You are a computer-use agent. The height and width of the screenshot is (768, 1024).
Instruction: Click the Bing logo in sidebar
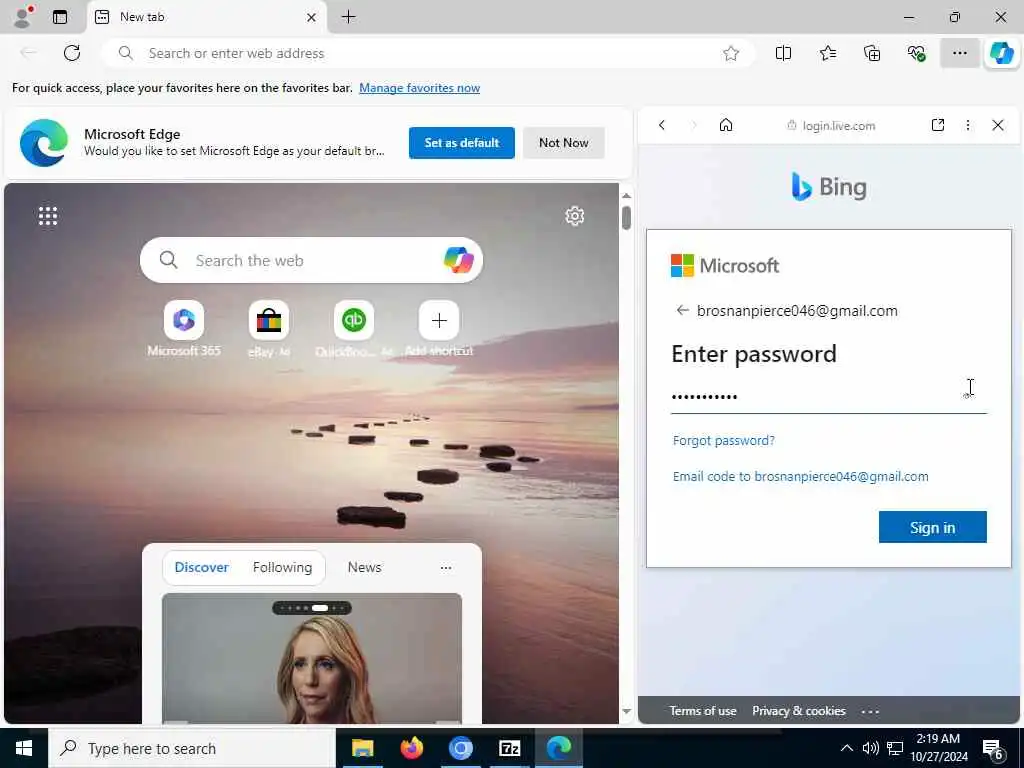[829, 187]
